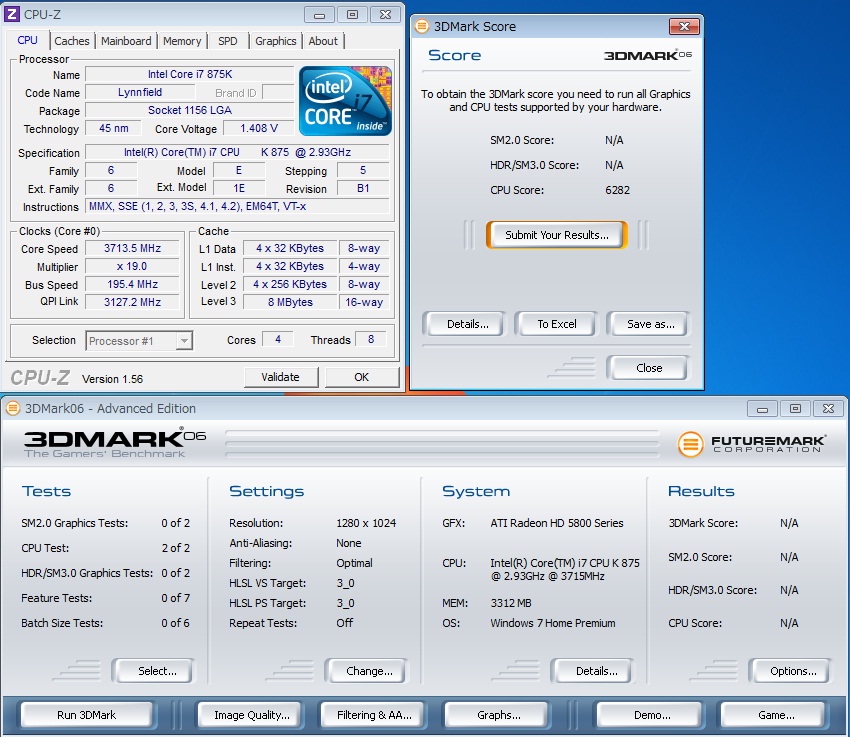
Task: Click the CPU-Z title bar icon
Action: pyautogui.click(x=13, y=14)
